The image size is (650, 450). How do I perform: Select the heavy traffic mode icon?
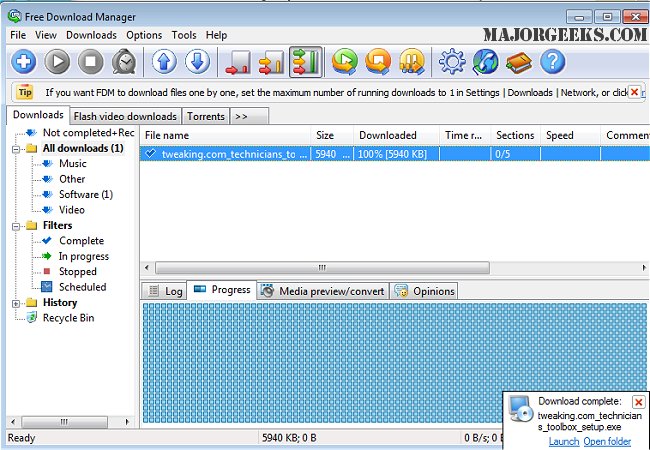coord(304,62)
